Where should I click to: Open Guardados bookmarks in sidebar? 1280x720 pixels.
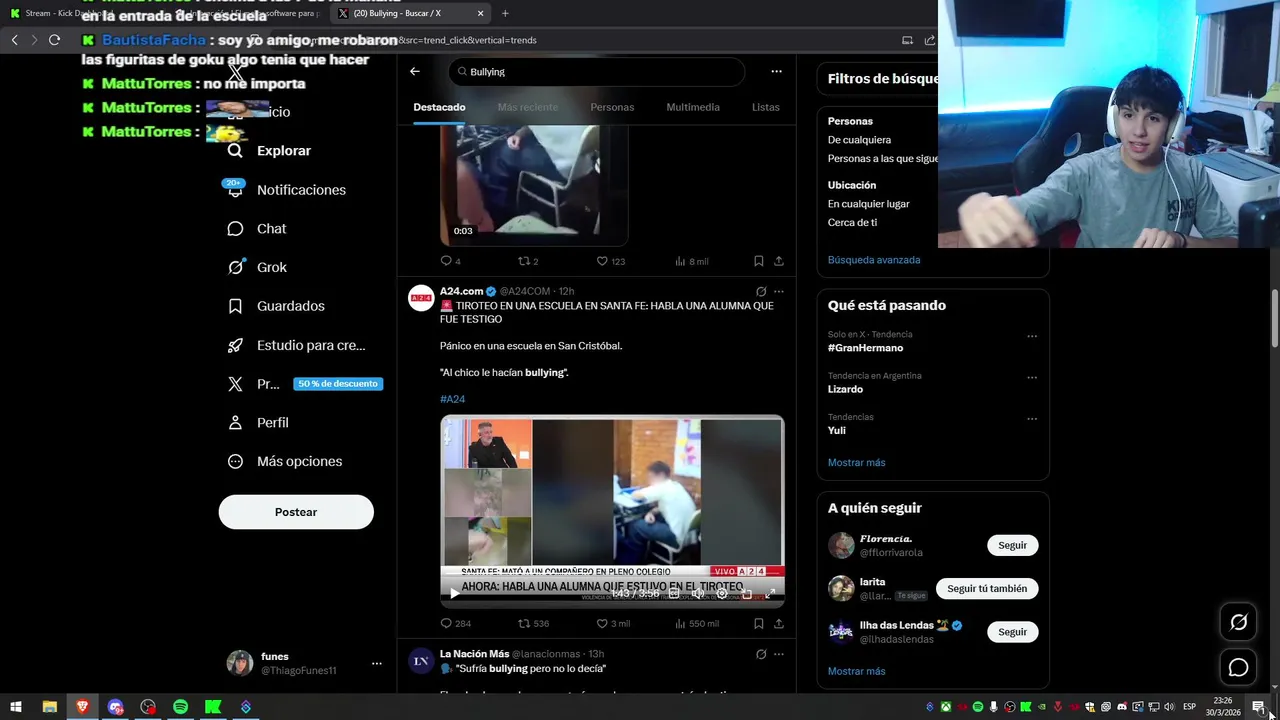click(x=276, y=306)
